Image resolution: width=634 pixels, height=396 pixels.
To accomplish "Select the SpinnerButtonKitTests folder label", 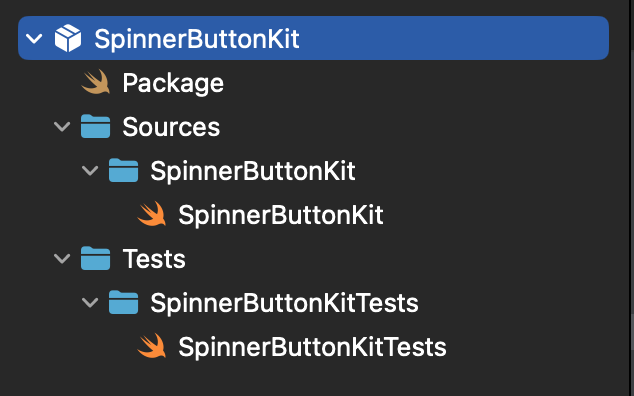I will (284, 303).
